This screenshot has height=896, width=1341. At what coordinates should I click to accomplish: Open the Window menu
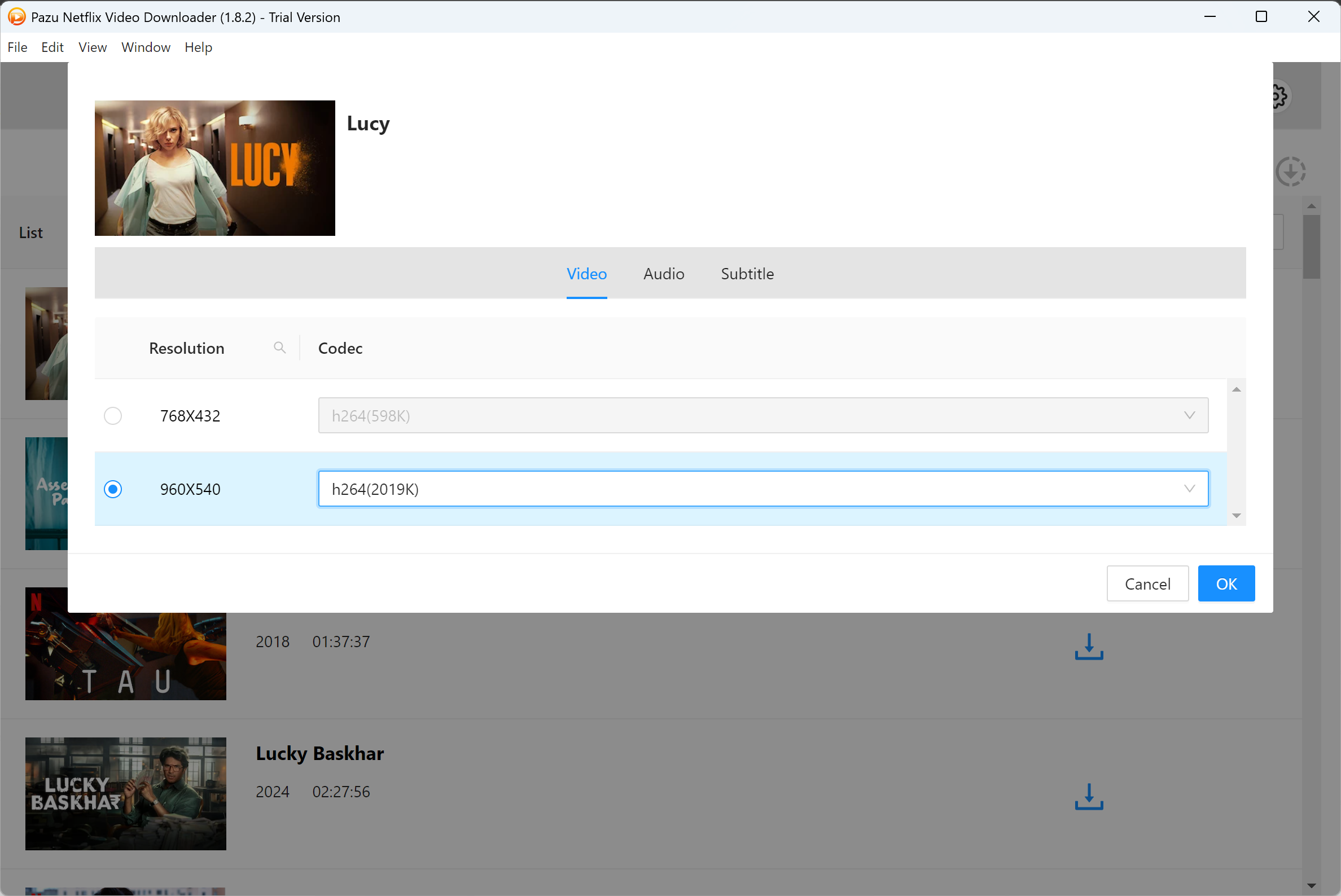pyautogui.click(x=146, y=47)
